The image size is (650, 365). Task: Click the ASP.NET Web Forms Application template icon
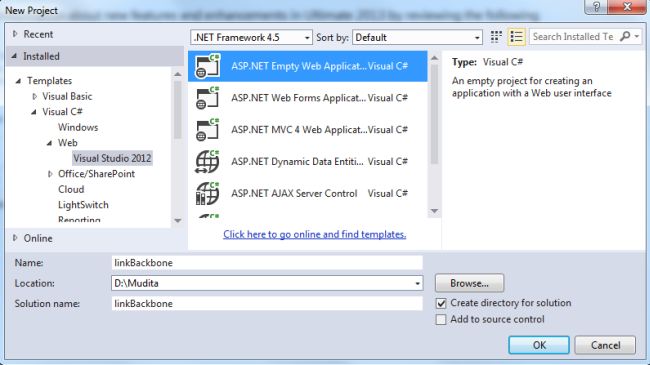(x=207, y=97)
